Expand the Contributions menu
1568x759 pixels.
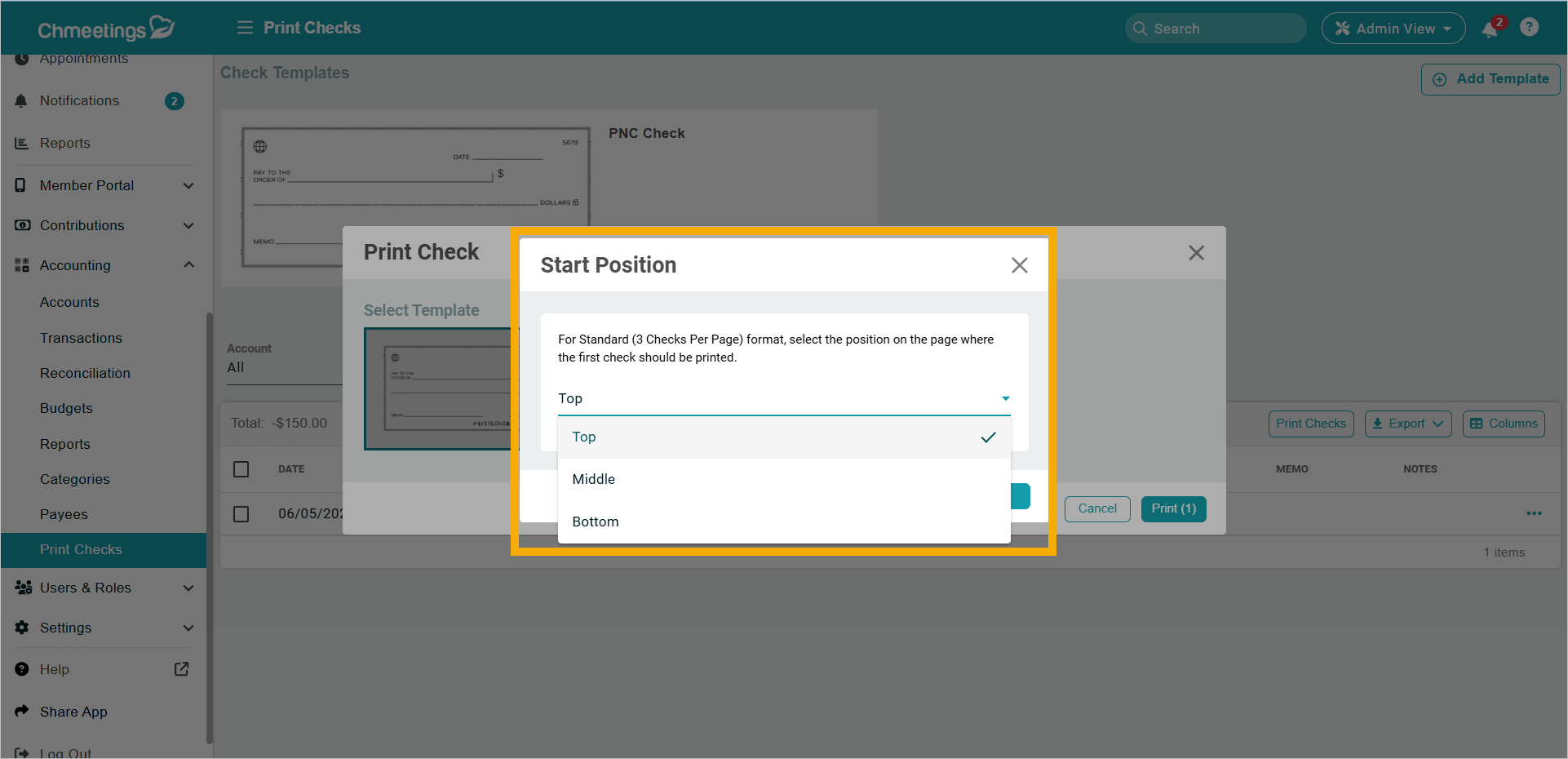[x=188, y=226]
